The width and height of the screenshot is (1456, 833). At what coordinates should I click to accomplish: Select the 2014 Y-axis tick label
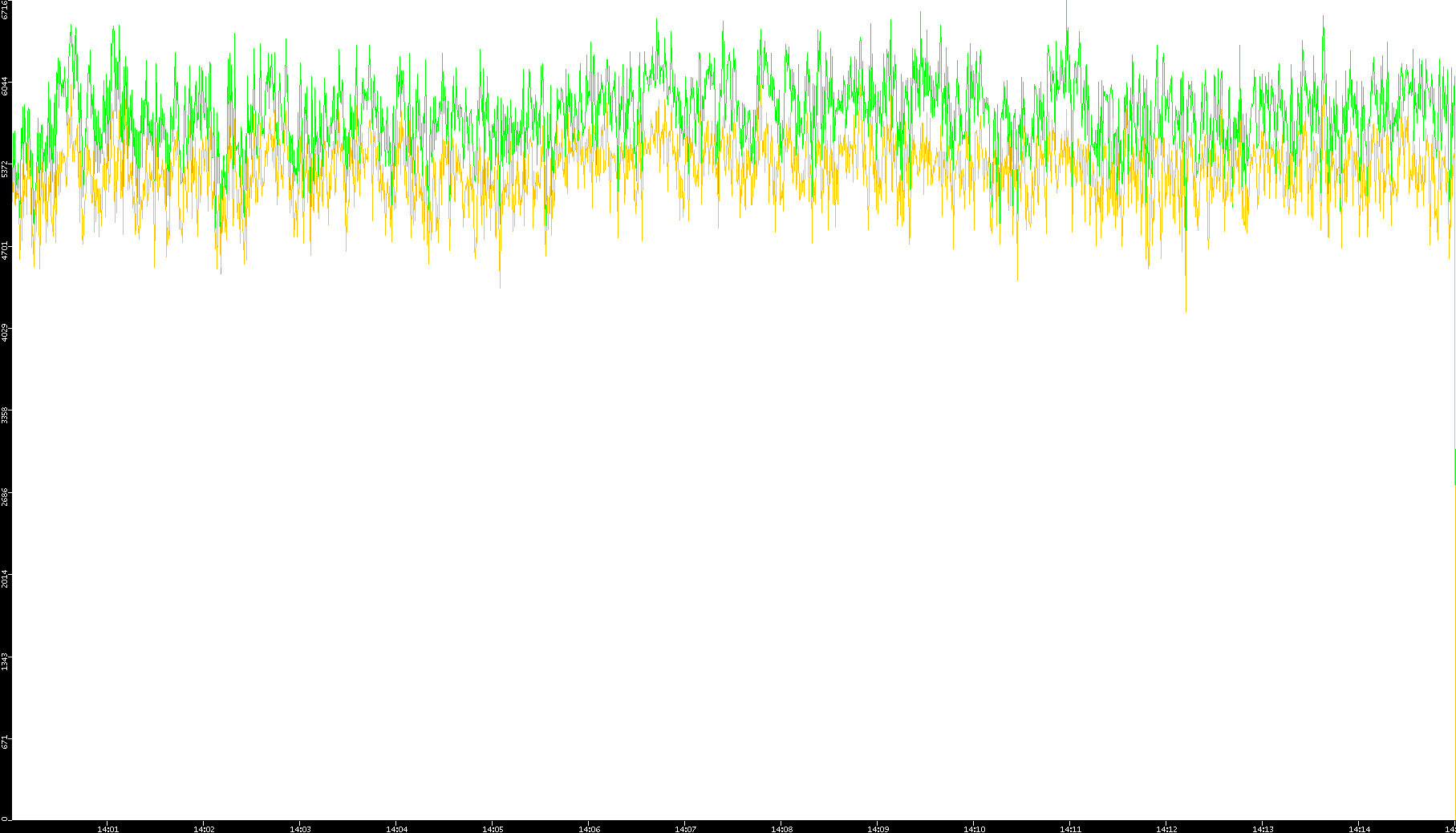[x=6, y=579]
